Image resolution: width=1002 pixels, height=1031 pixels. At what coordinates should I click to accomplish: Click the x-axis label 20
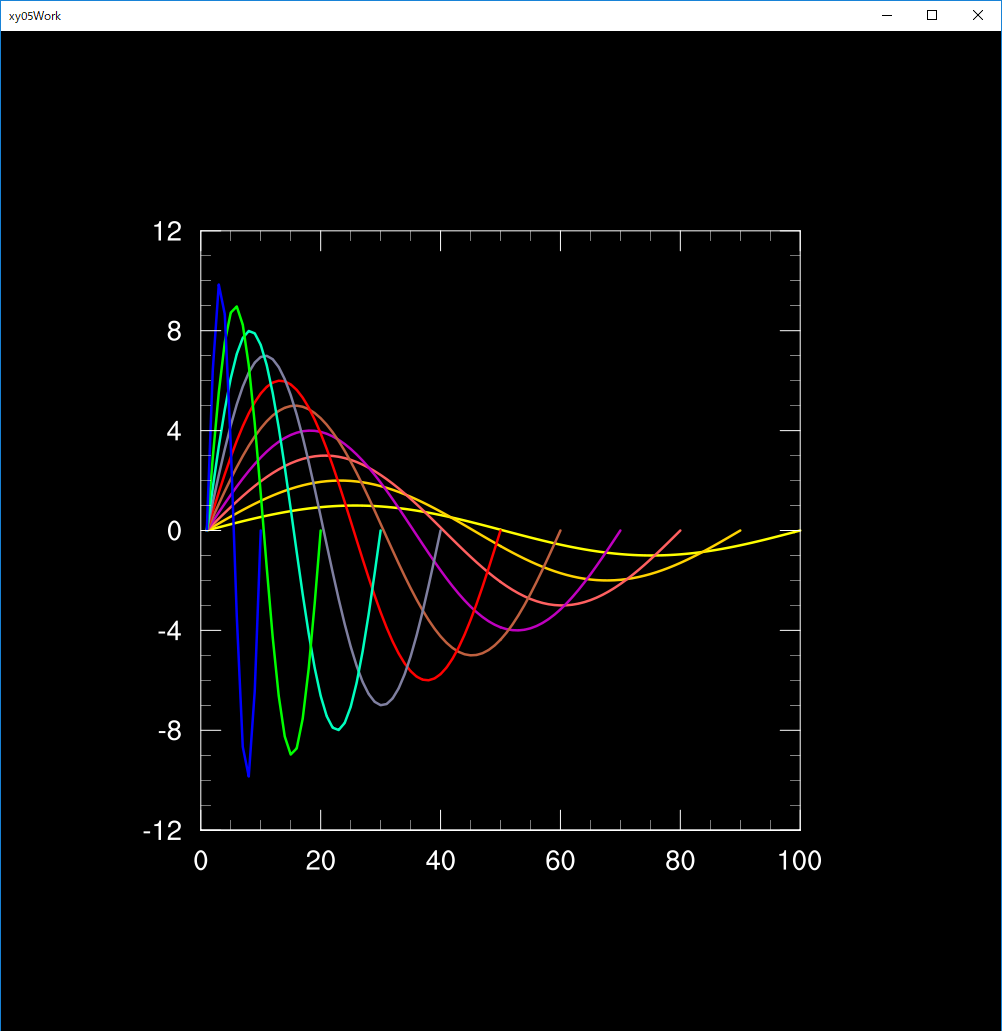(320, 861)
